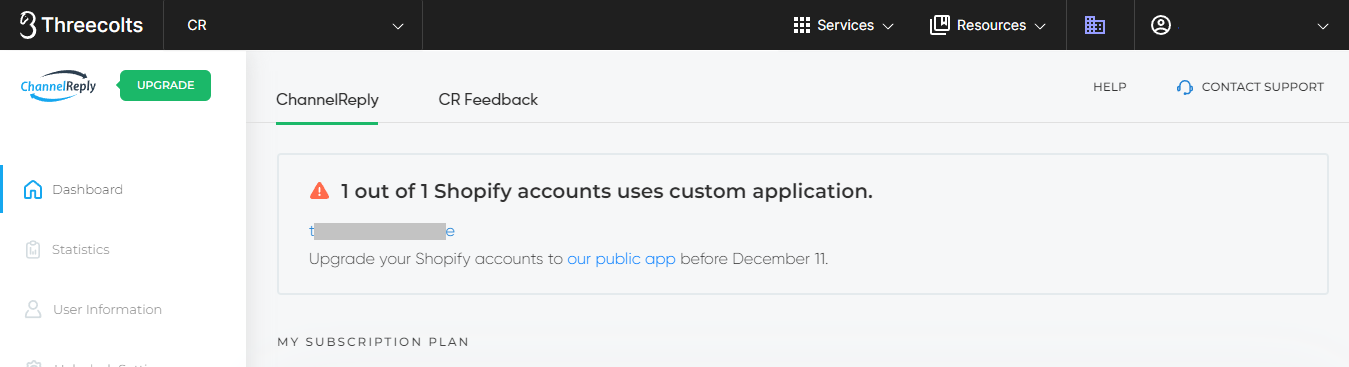Click the Statistics clipboard icon
1349x367 pixels.
click(x=32, y=249)
